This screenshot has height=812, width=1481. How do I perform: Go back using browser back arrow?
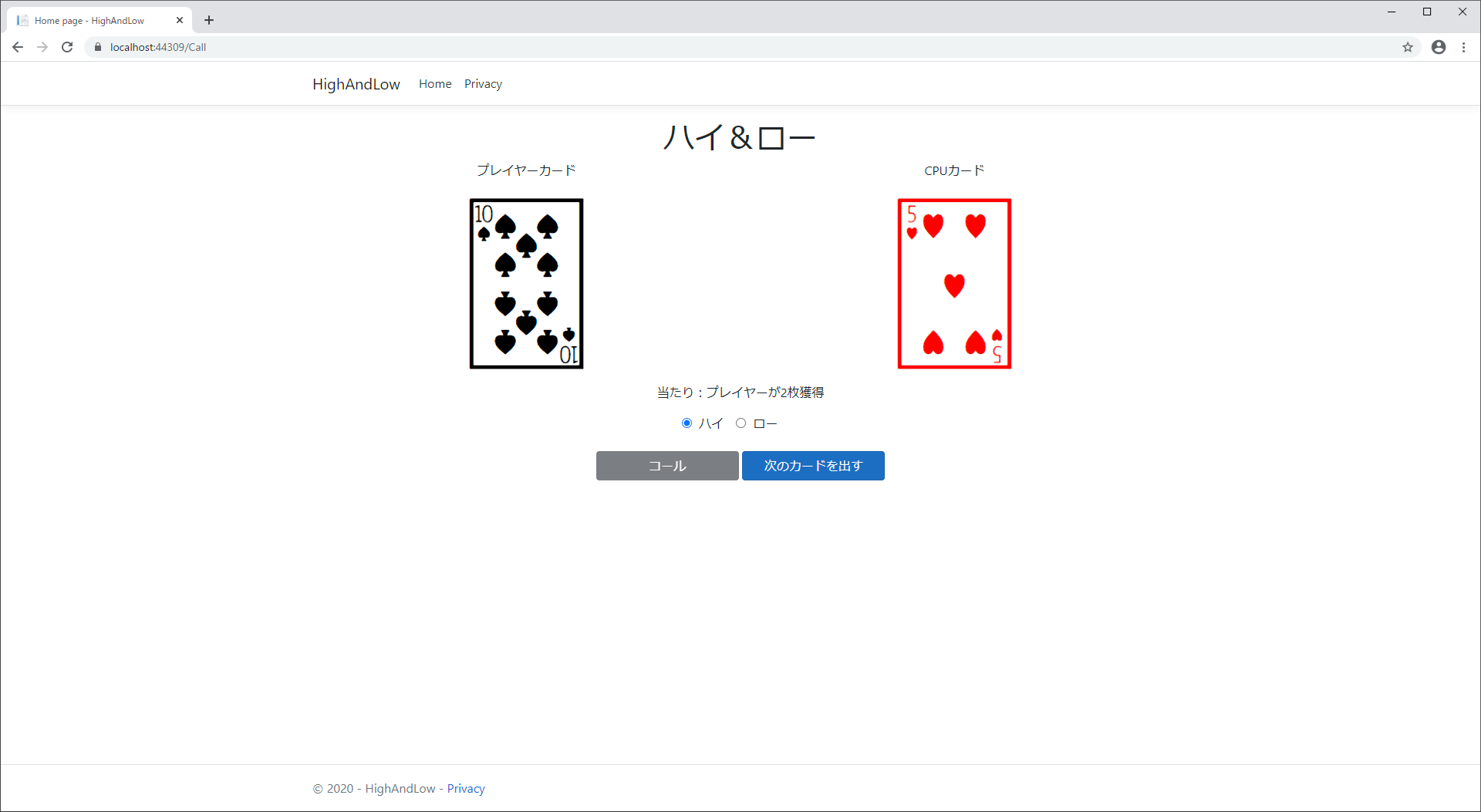[x=18, y=47]
